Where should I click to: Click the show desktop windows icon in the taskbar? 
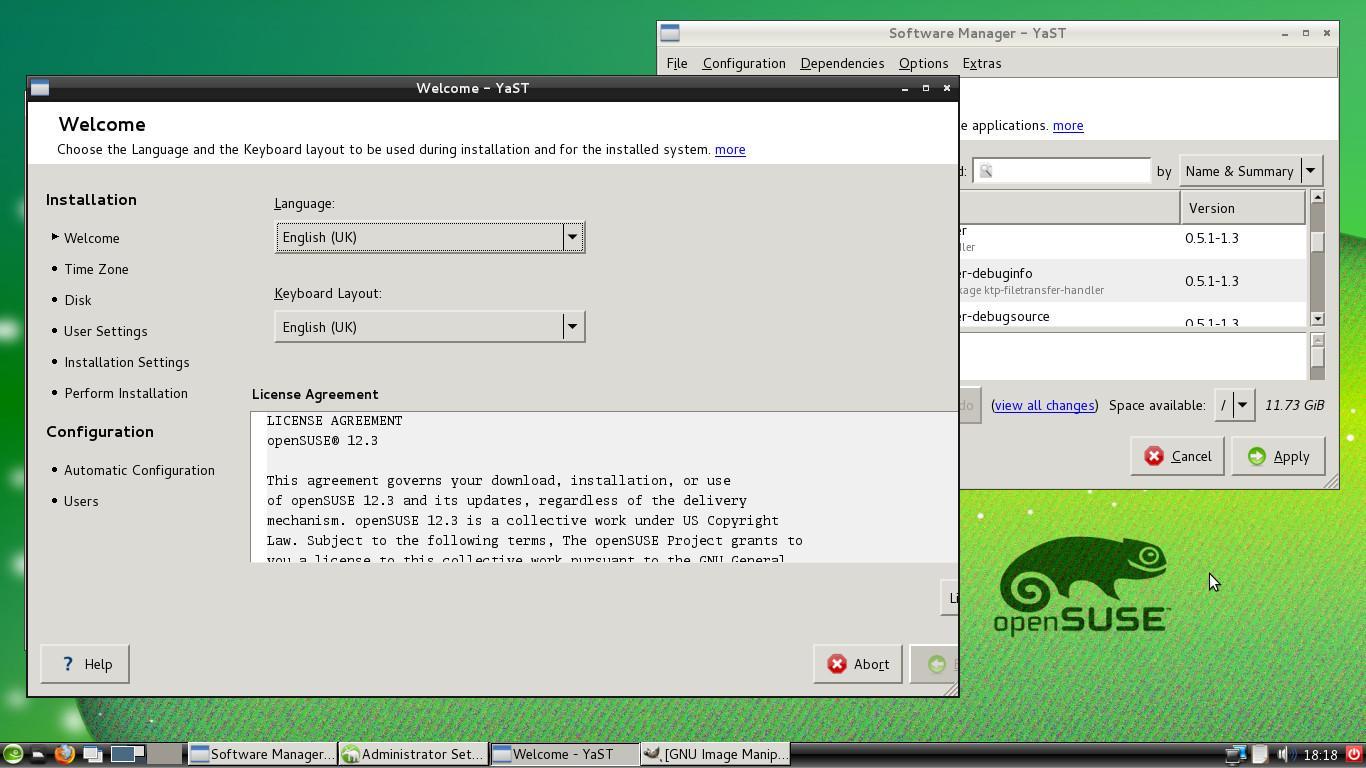pos(92,754)
